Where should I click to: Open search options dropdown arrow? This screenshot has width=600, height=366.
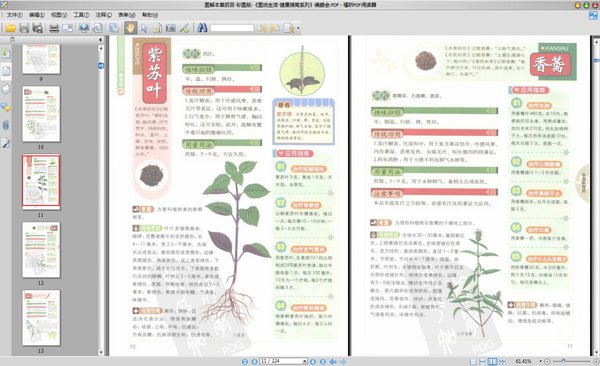pyautogui.click(x=298, y=28)
